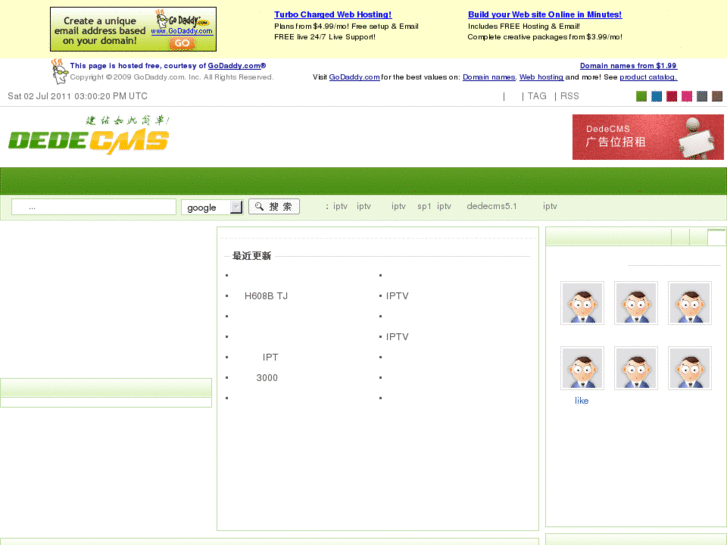Open the article titled IPT
This screenshot has width=727, height=545.
pyautogui.click(x=270, y=357)
